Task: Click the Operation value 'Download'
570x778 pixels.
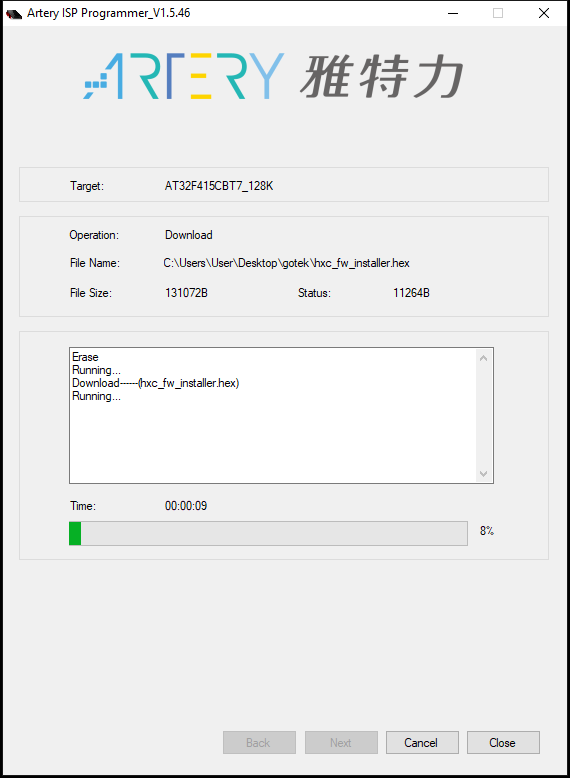Action: [x=189, y=235]
